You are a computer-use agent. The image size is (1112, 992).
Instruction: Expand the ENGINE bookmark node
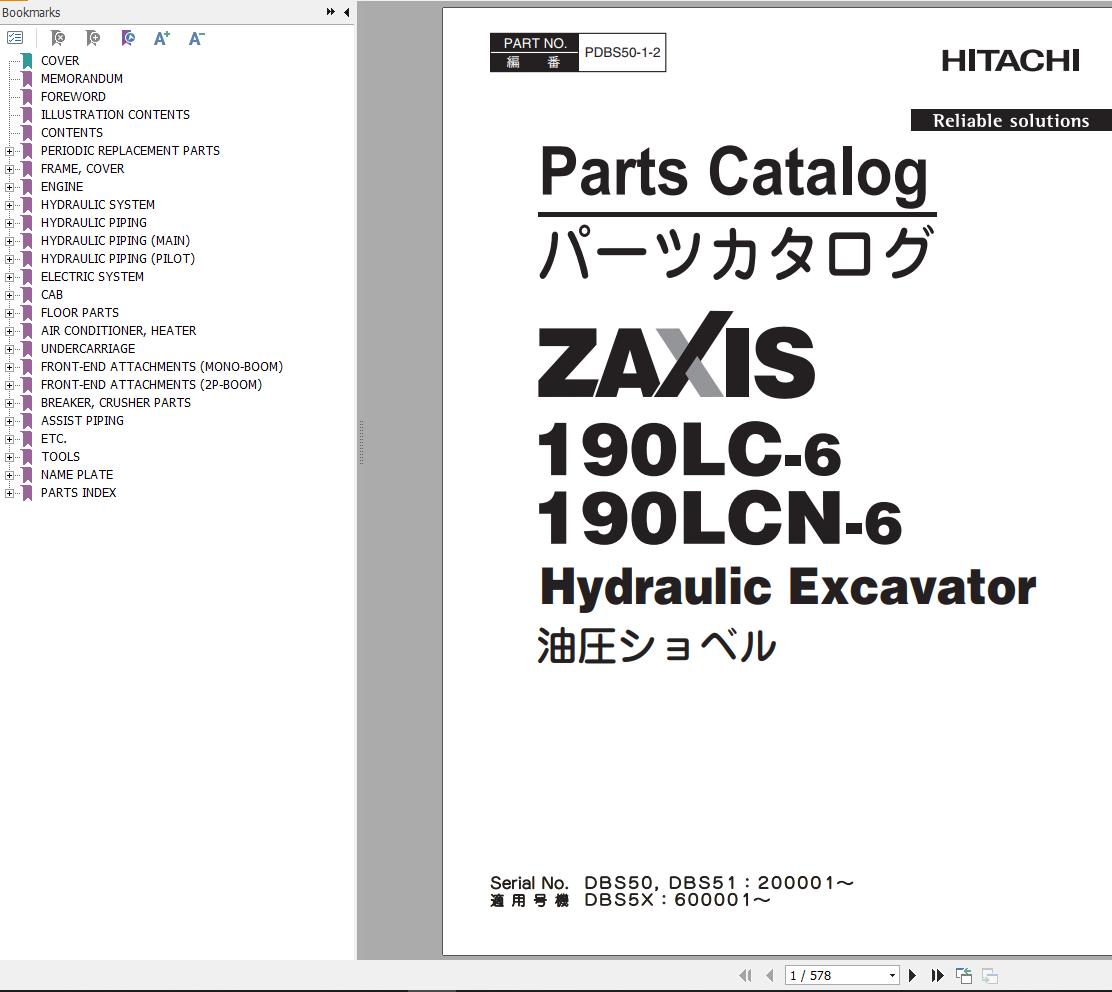click(x=10, y=187)
